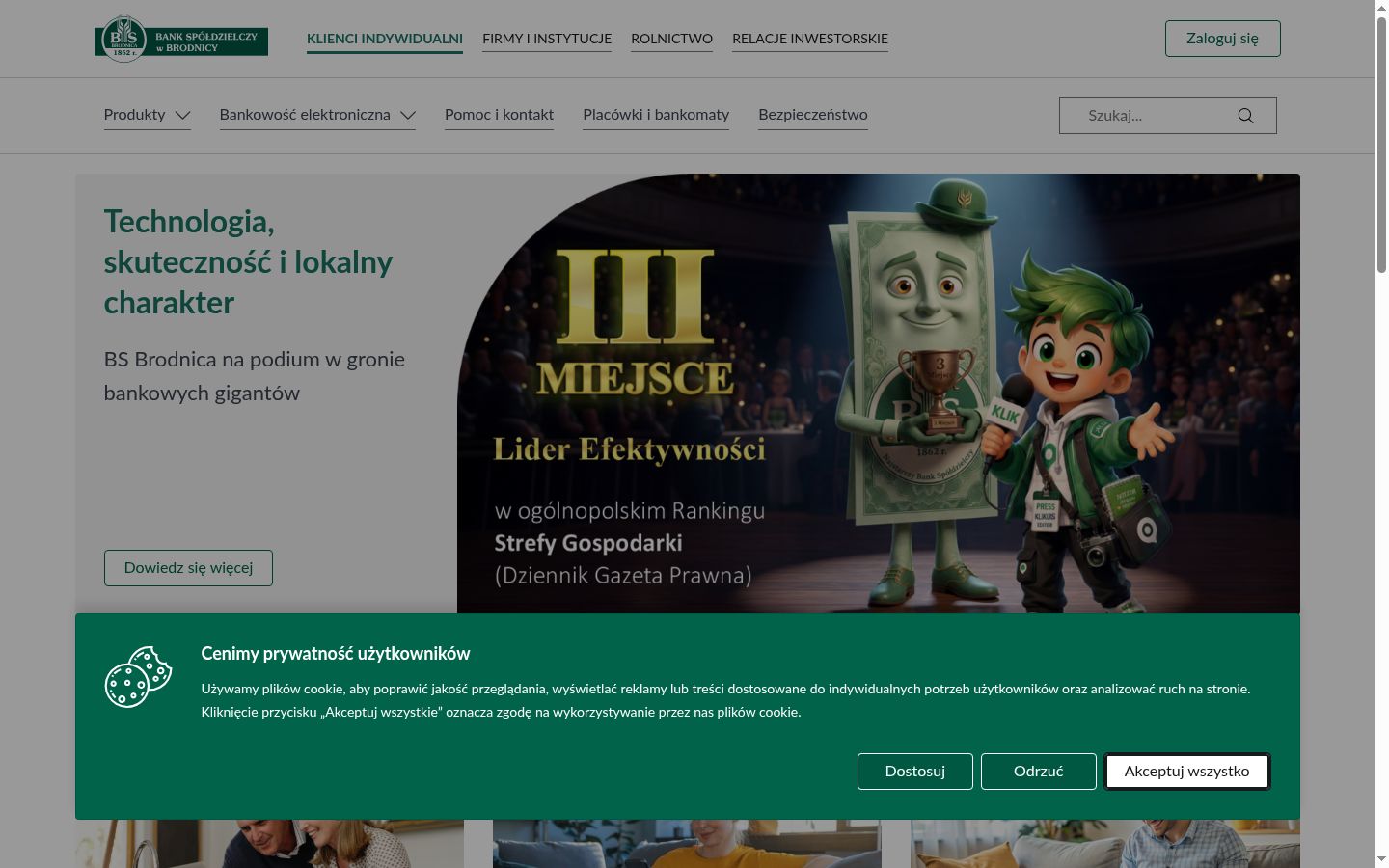Click the Zaloguj się button
The width and height of the screenshot is (1389, 868).
point(1222,39)
